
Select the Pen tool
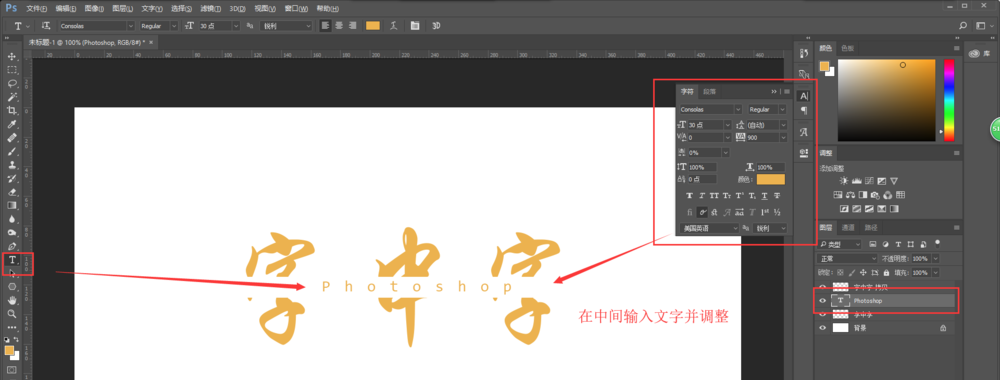pos(11,246)
